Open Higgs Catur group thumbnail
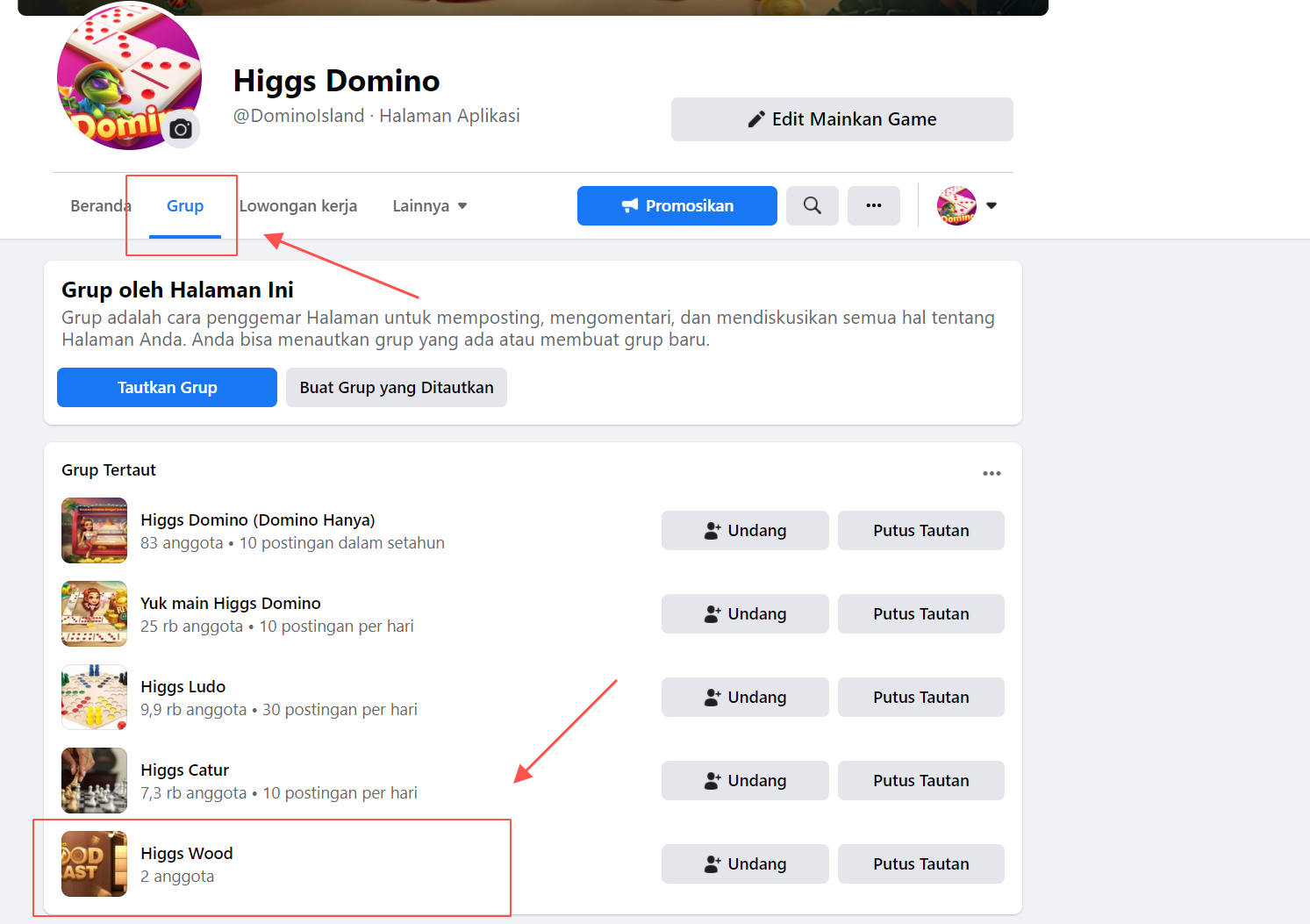This screenshot has width=1310, height=924. (x=95, y=781)
